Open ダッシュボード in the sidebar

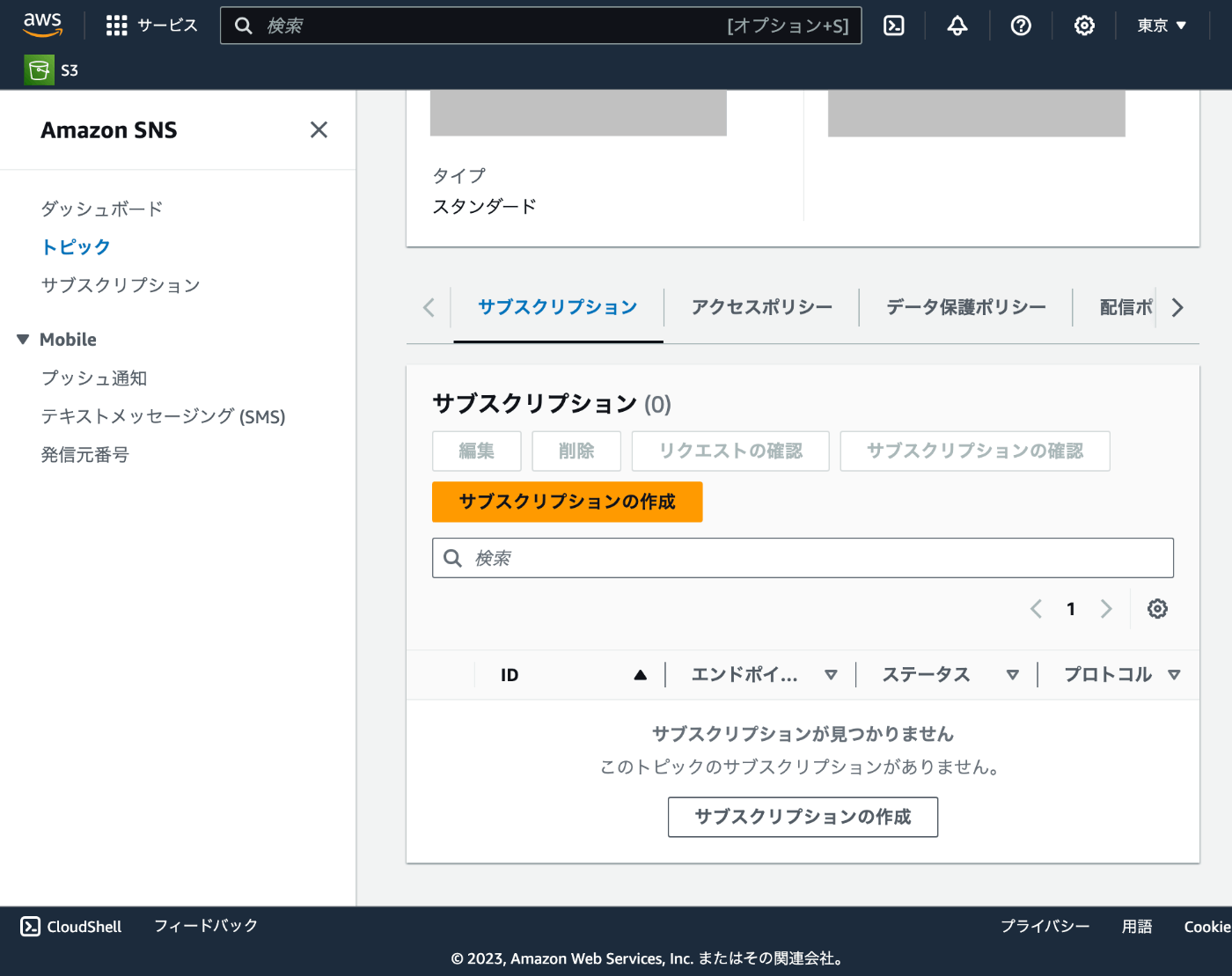102,209
